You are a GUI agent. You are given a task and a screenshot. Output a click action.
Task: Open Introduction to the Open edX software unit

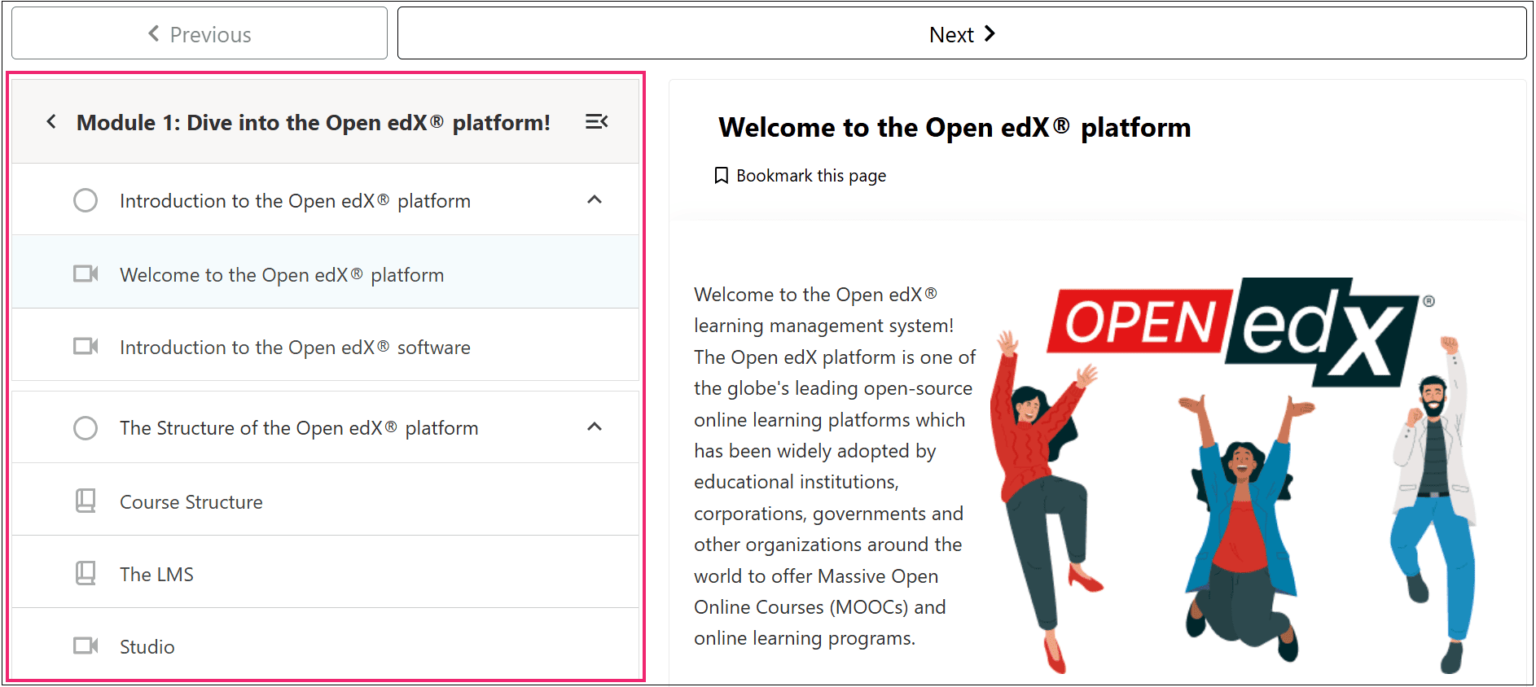click(x=295, y=346)
